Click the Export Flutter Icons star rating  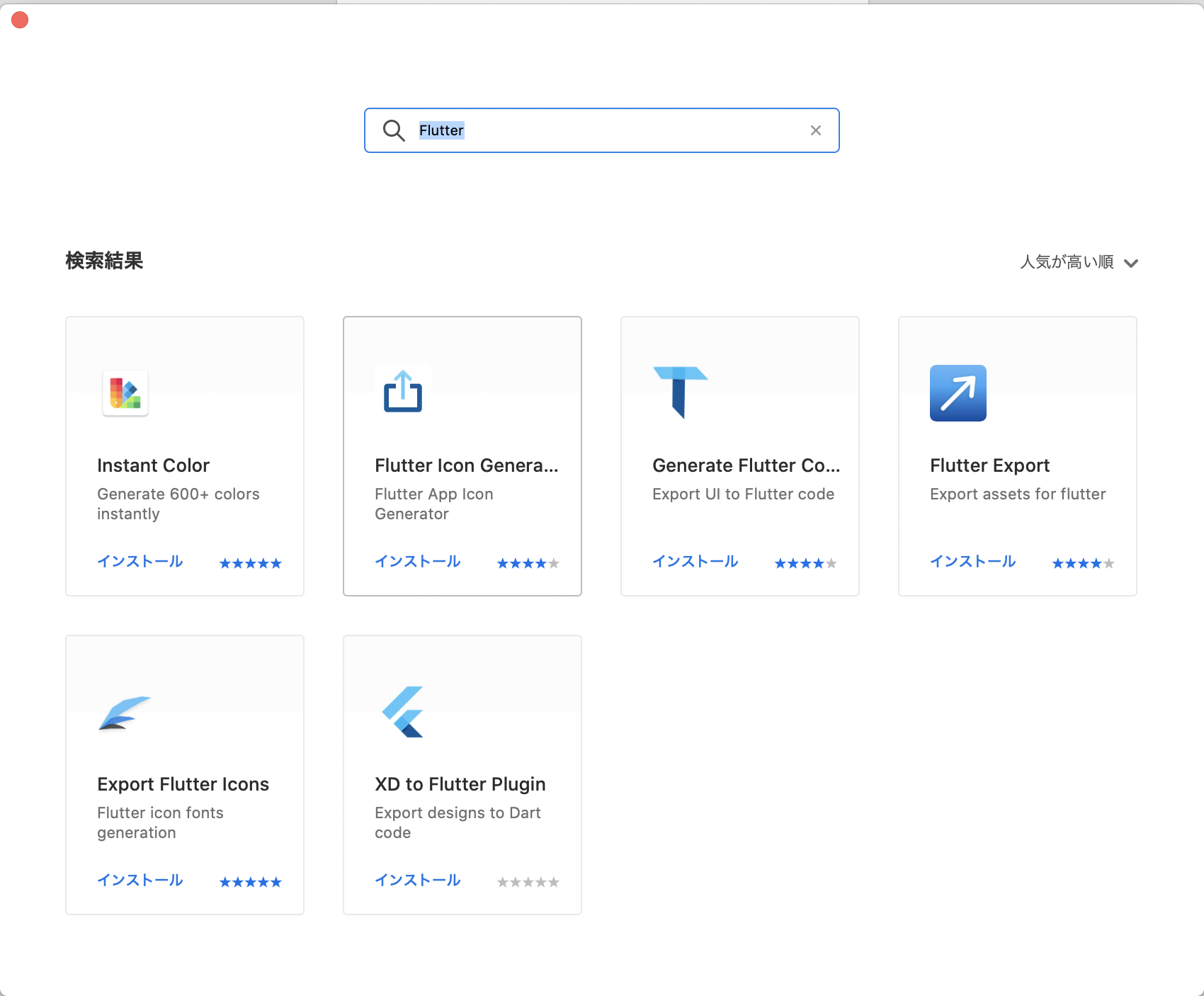[x=251, y=882]
